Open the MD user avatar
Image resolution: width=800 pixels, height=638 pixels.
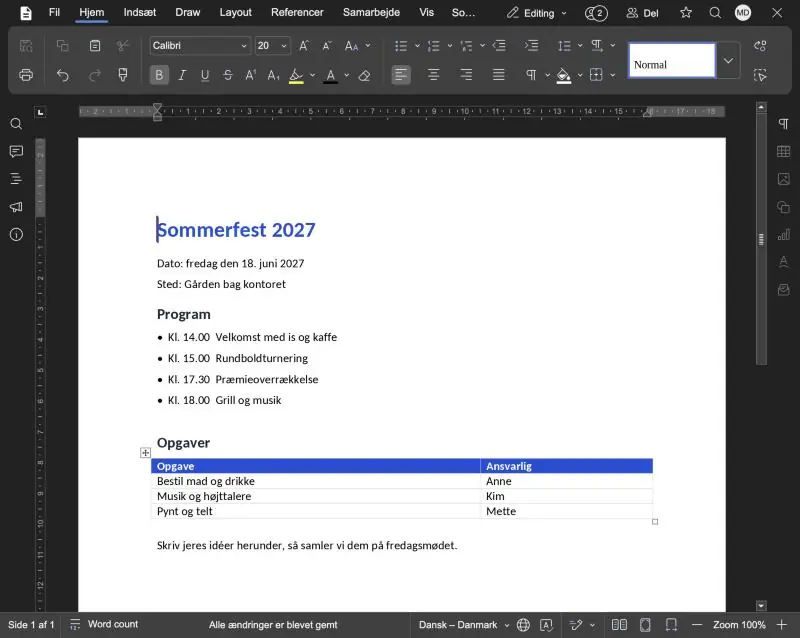743,13
